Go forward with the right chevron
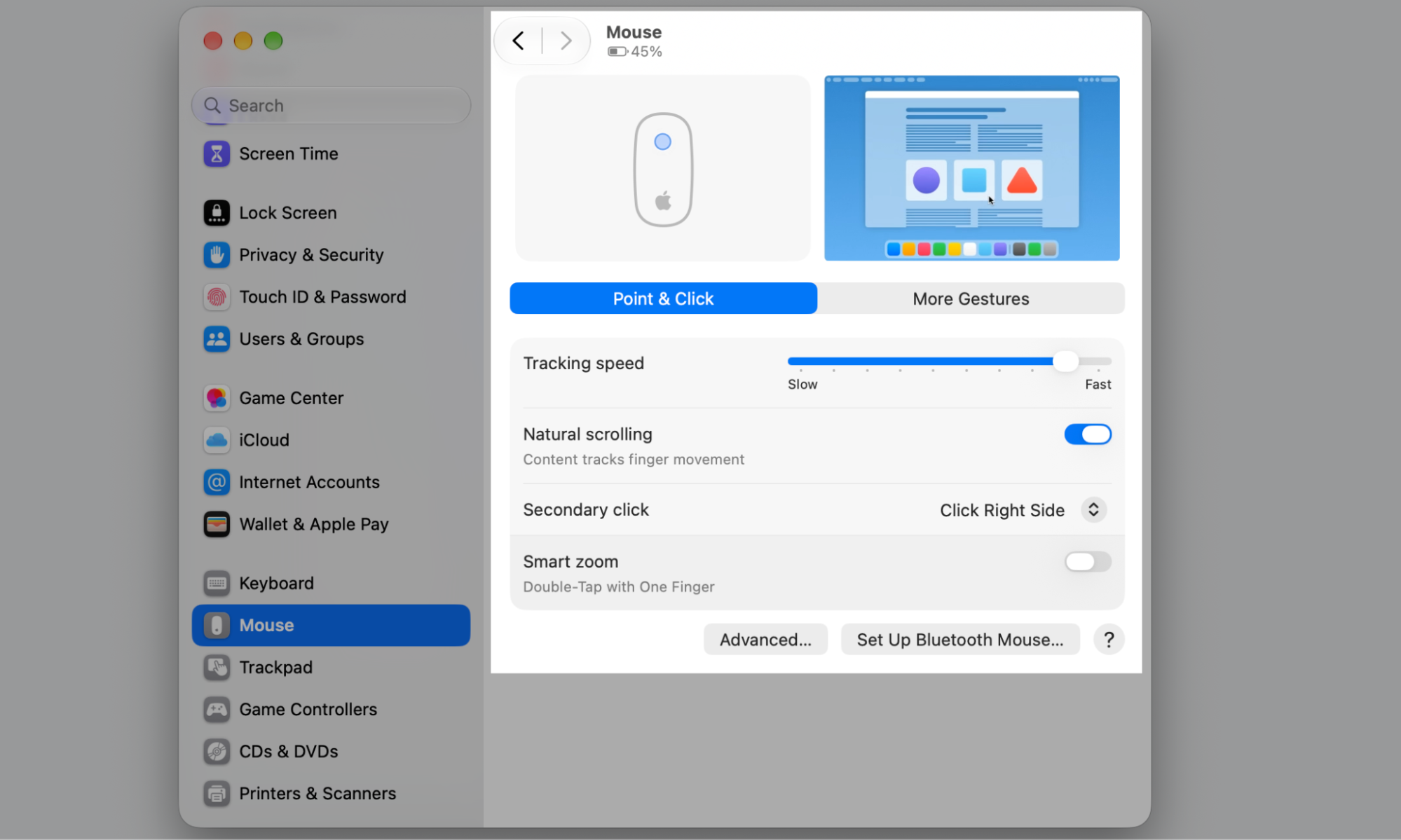Image resolution: width=1401 pixels, height=840 pixels. pyautogui.click(x=566, y=41)
